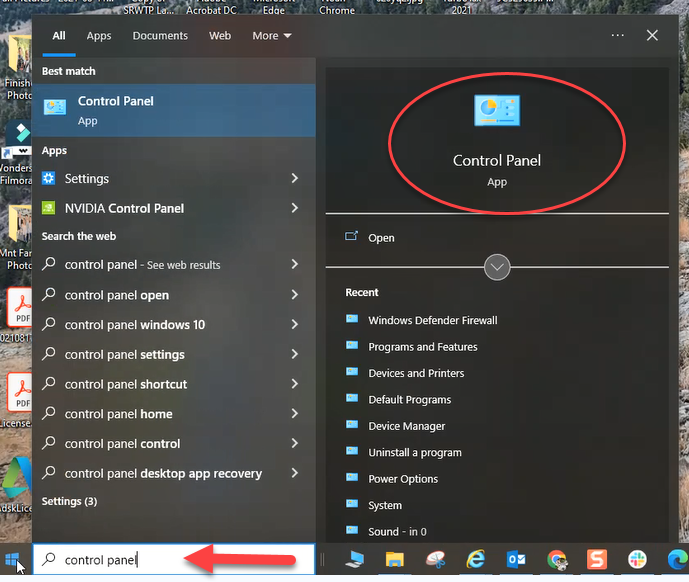Viewport: 689px width, 582px height.
Task: Open Snagit from the taskbar
Action: (x=597, y=560)
